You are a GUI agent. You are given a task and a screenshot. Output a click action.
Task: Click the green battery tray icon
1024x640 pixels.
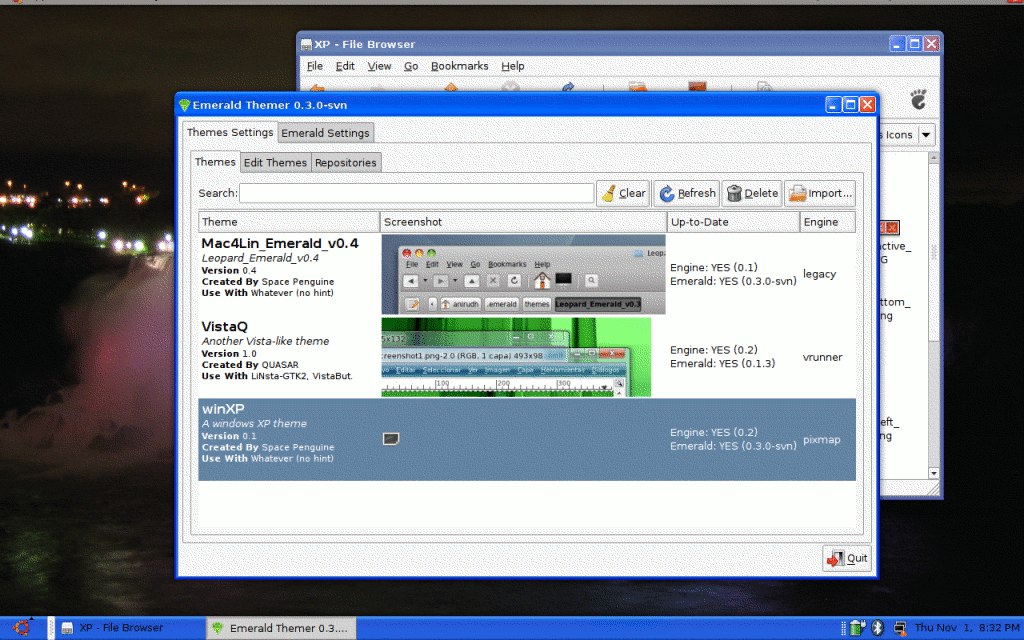pyautogui.click(x=857, y=628)
